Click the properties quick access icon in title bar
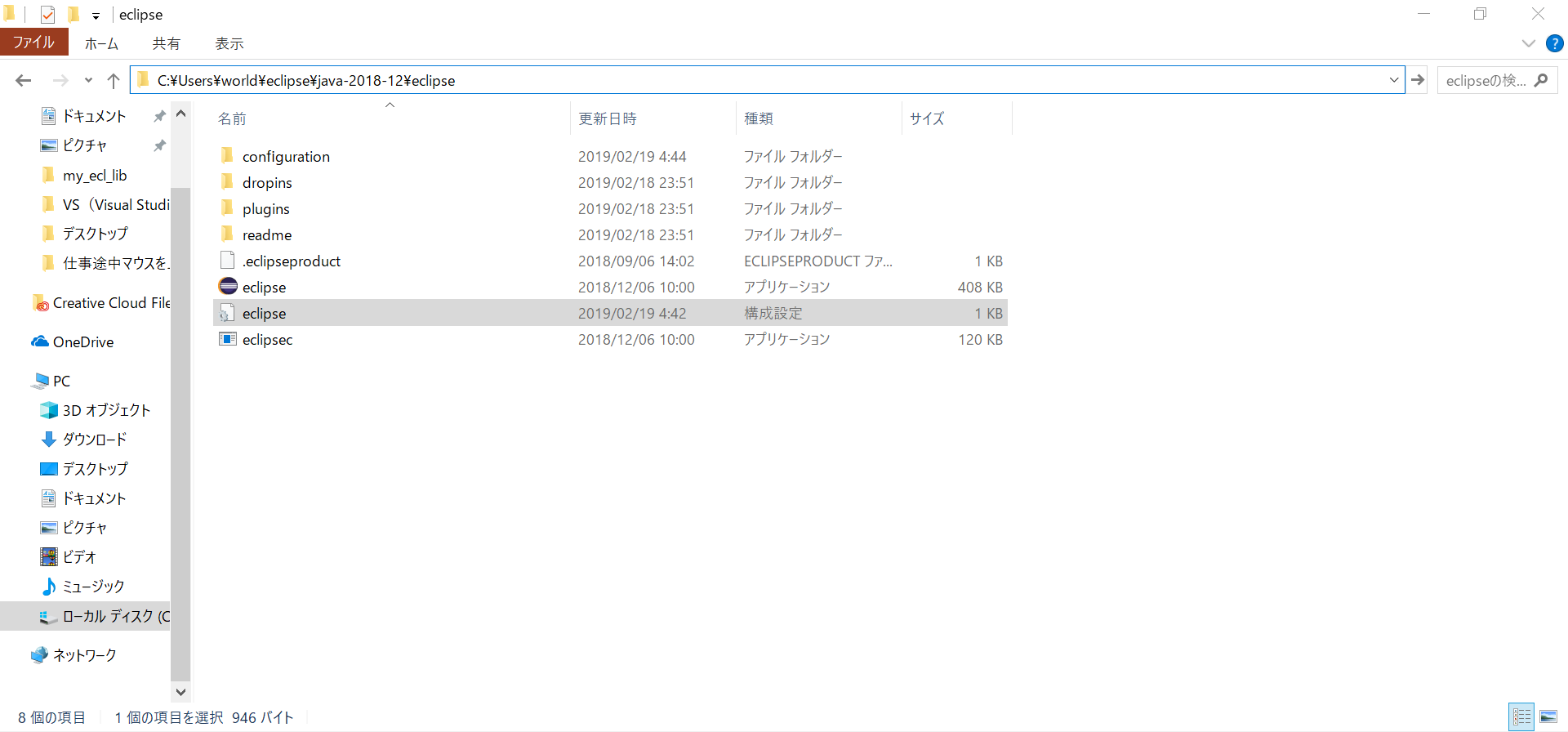The height and width of the screenshot is (732, 1568). pos(47,14)
